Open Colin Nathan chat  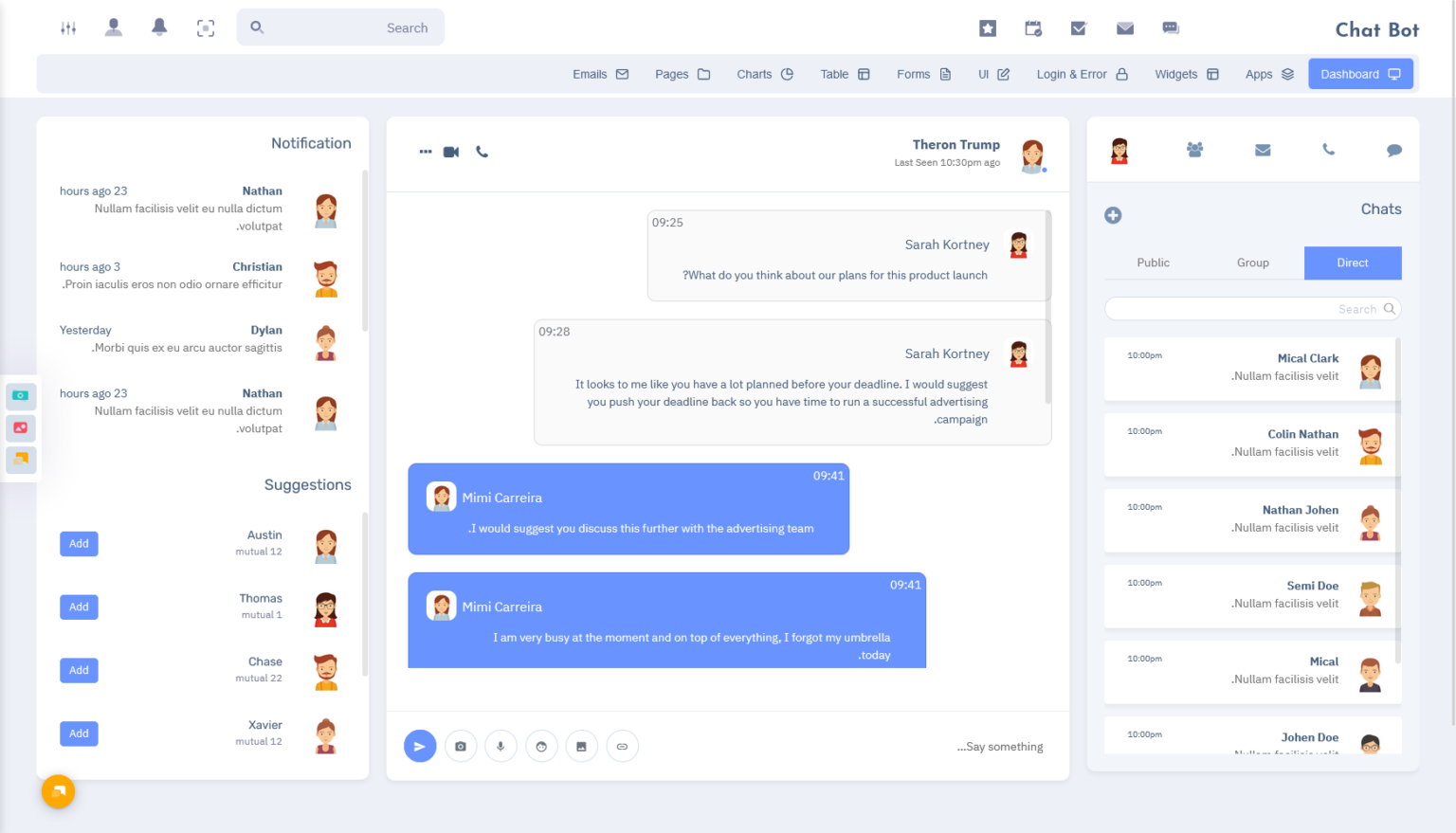(1252, 444)
